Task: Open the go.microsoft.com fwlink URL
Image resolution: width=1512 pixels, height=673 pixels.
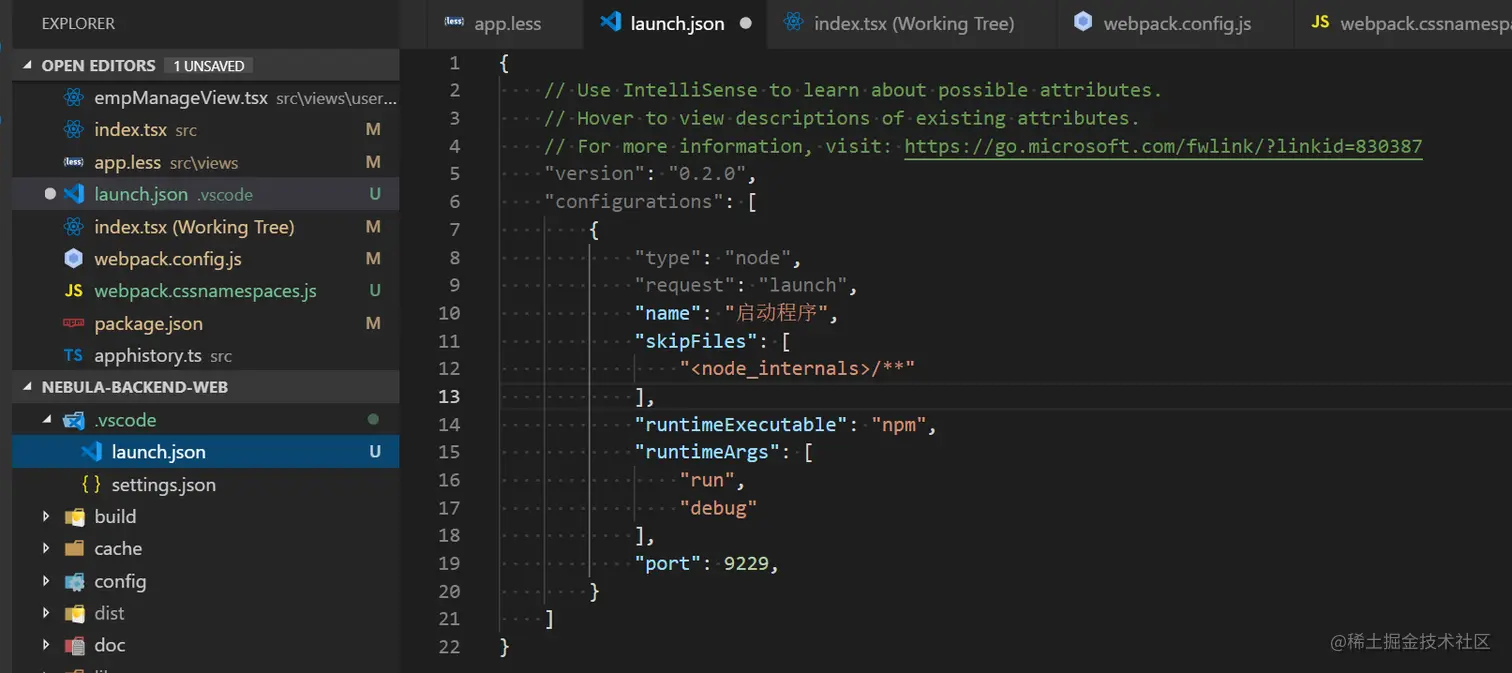Action: pyautogui.click(x=1163, y=146)
